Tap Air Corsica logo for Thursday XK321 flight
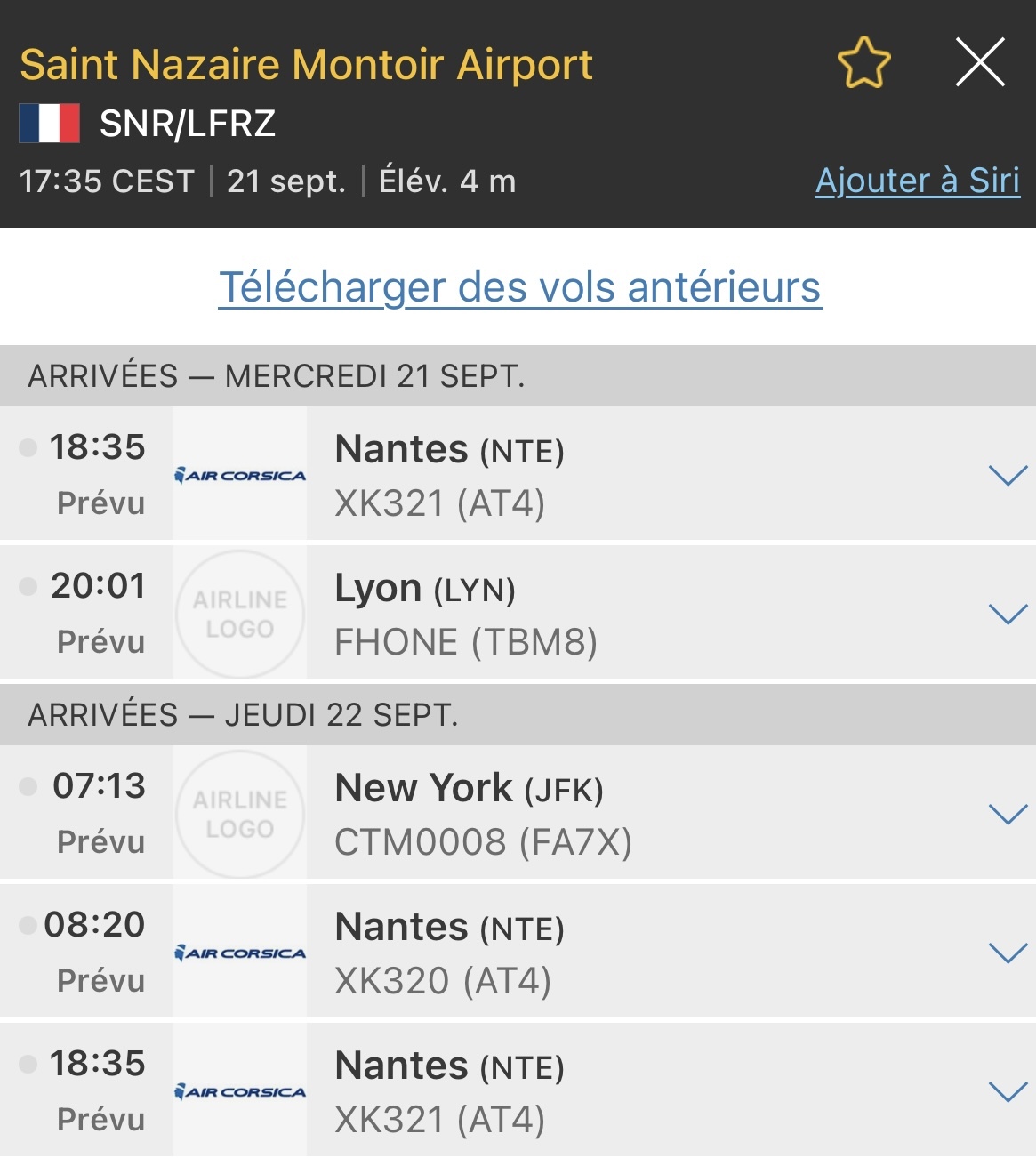This screenshot has width=1036, height=1158. click(240, 1091)
